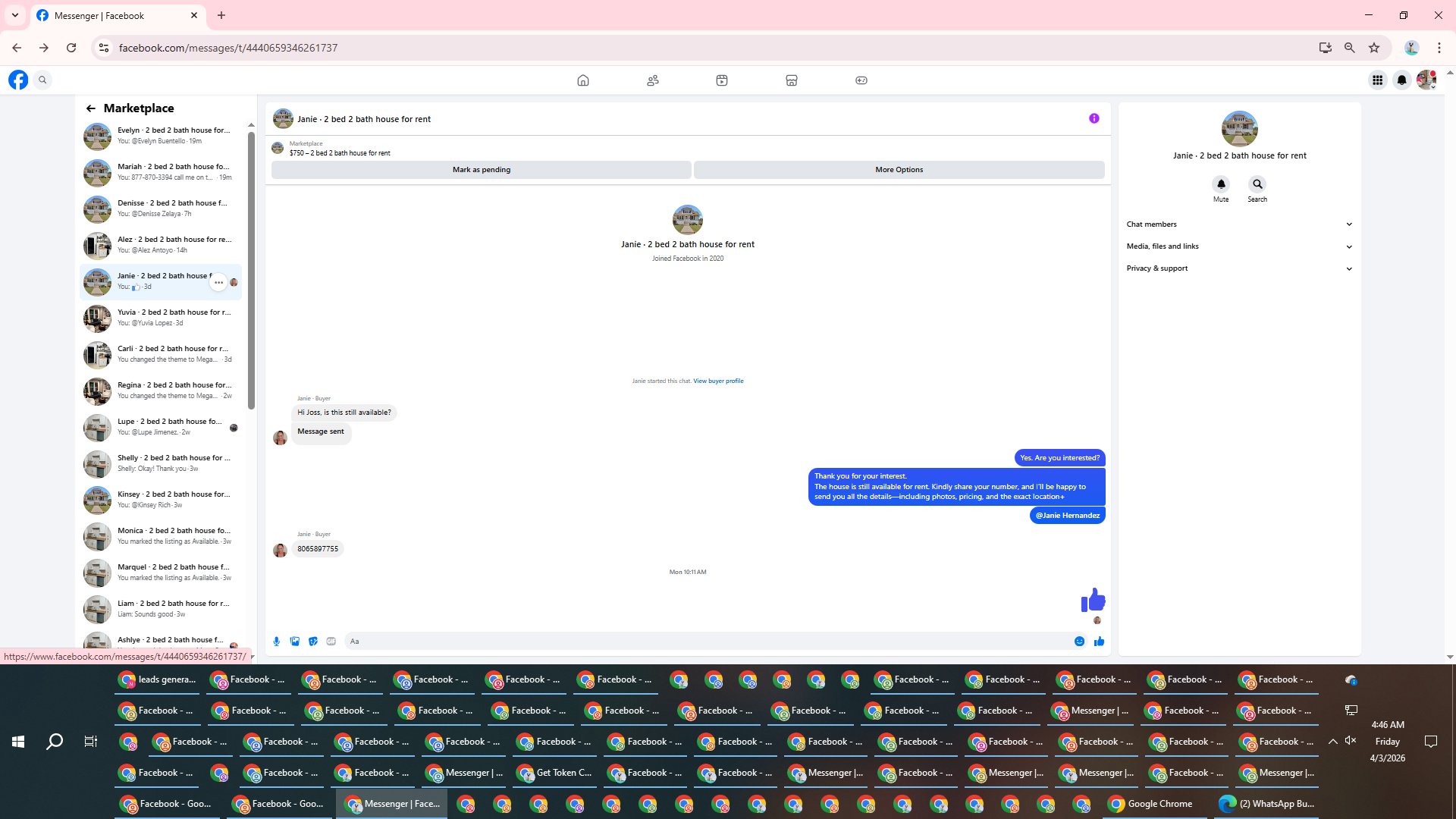Expand Media, files and links section
The image size is (1456, 819).
click(x=1238, y=246)
